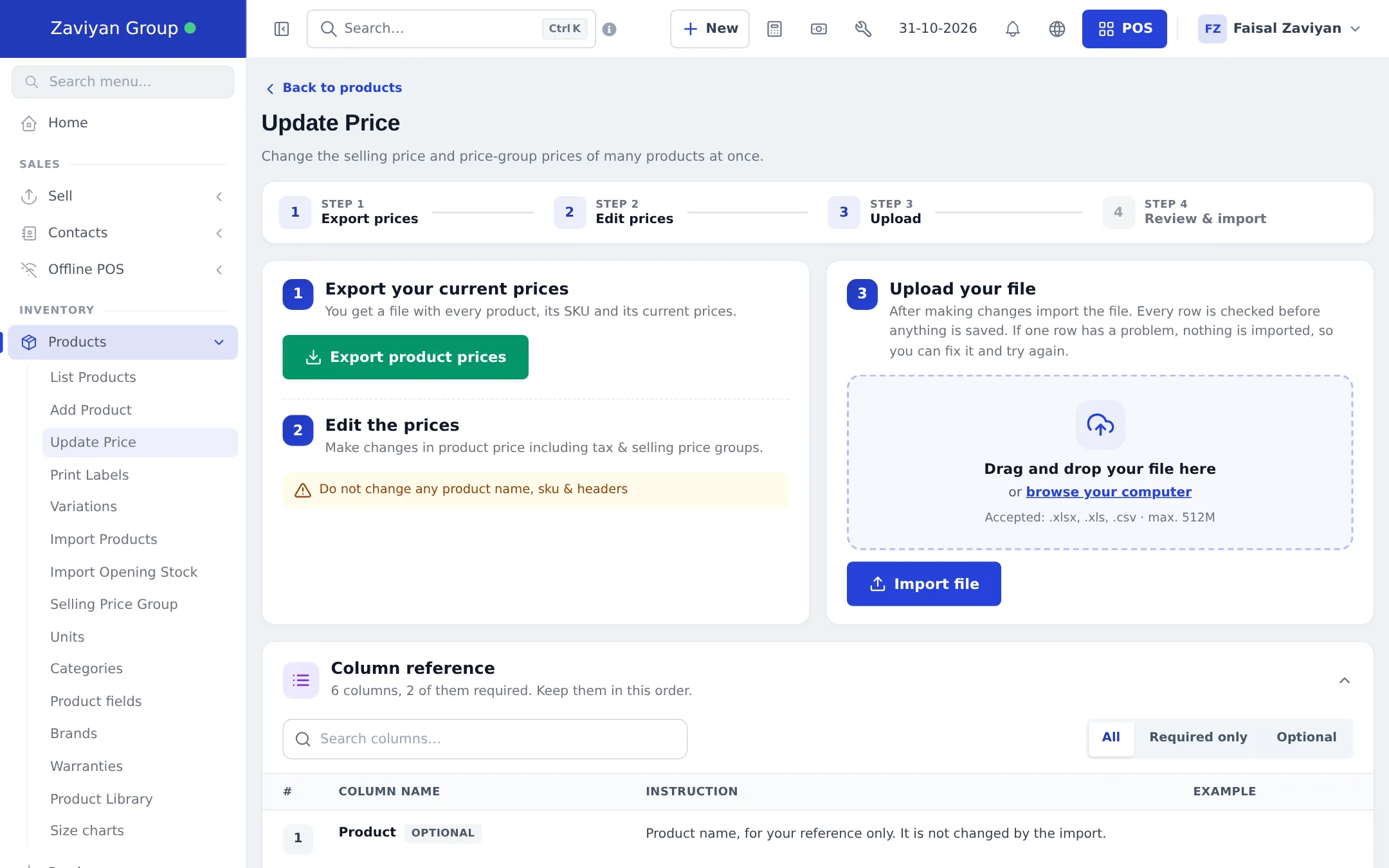Screen dimensions: 1389x868
Task: Toggle the sidebar collapse icon
Action: pyautogui.click(x=282, y=29)
